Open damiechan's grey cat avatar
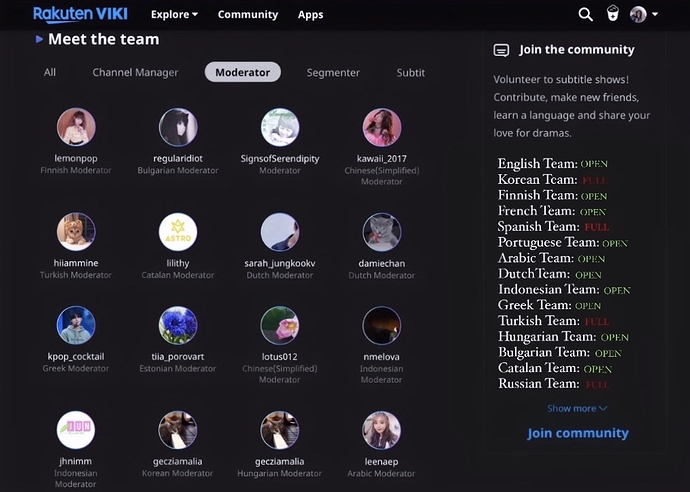This screenshot has width=690, height=492. 382,232
